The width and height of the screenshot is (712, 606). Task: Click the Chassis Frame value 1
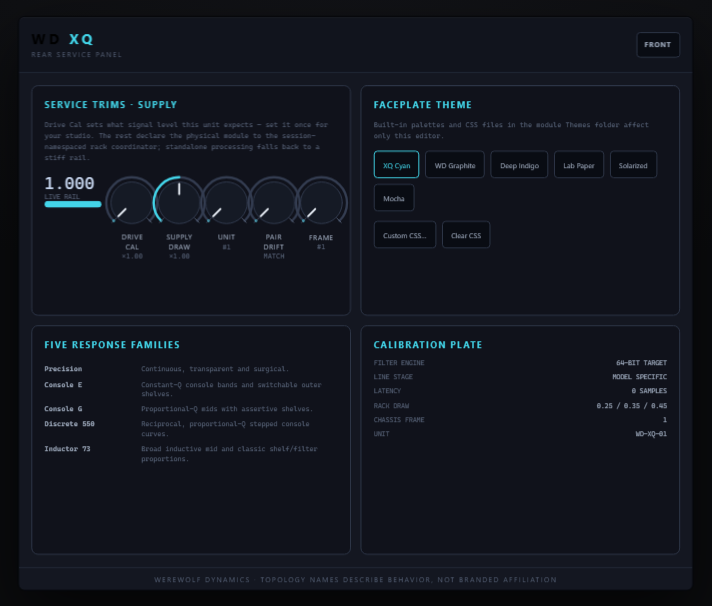(x=665, y=420)
